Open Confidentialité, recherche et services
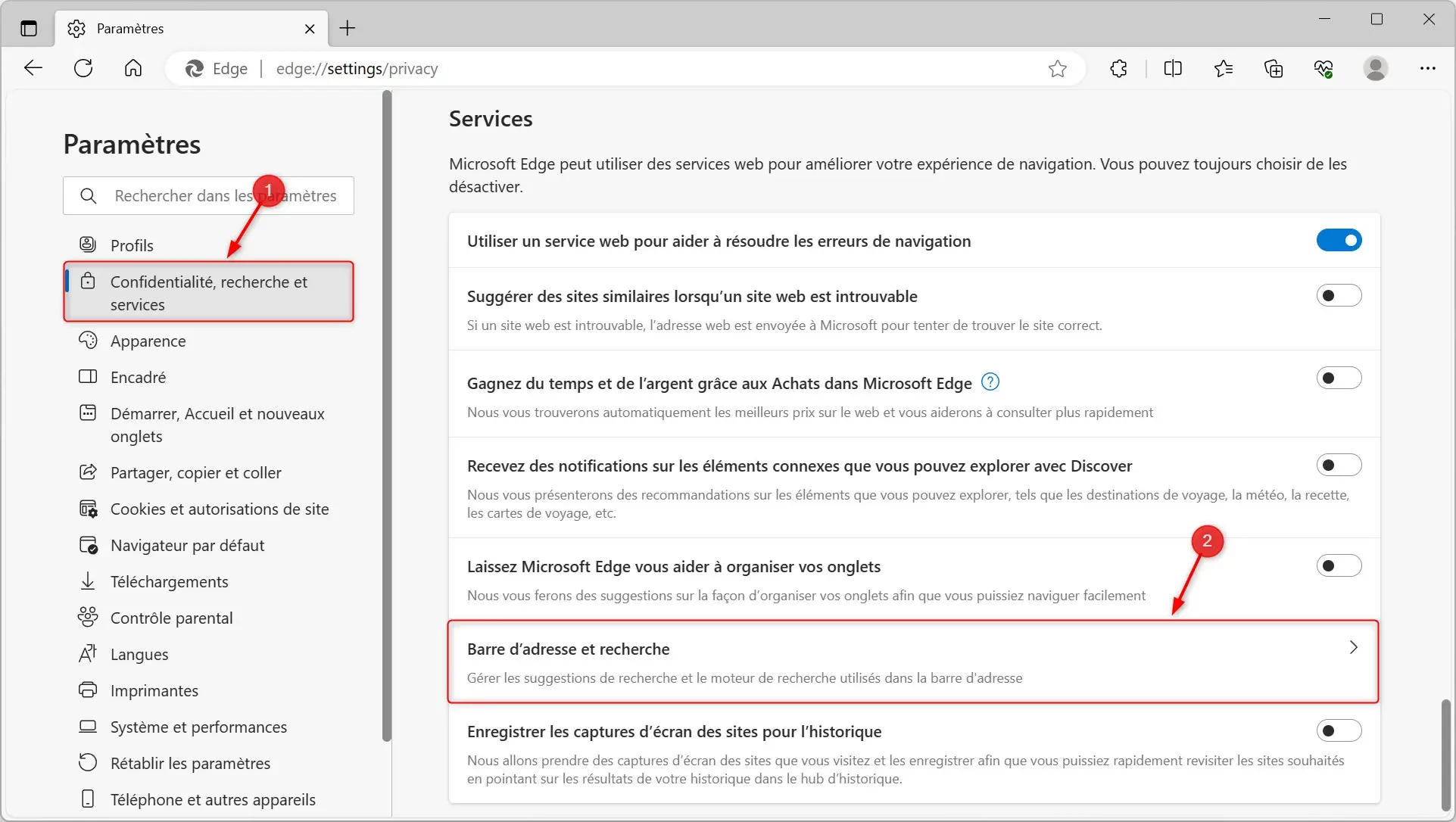This screenshot has width=1456, height=822. (x=208, y=292)
